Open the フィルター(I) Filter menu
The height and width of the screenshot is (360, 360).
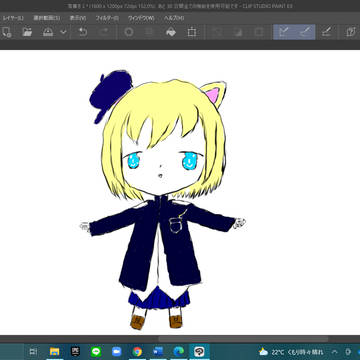pyautogui.click(x=107, y=18)
